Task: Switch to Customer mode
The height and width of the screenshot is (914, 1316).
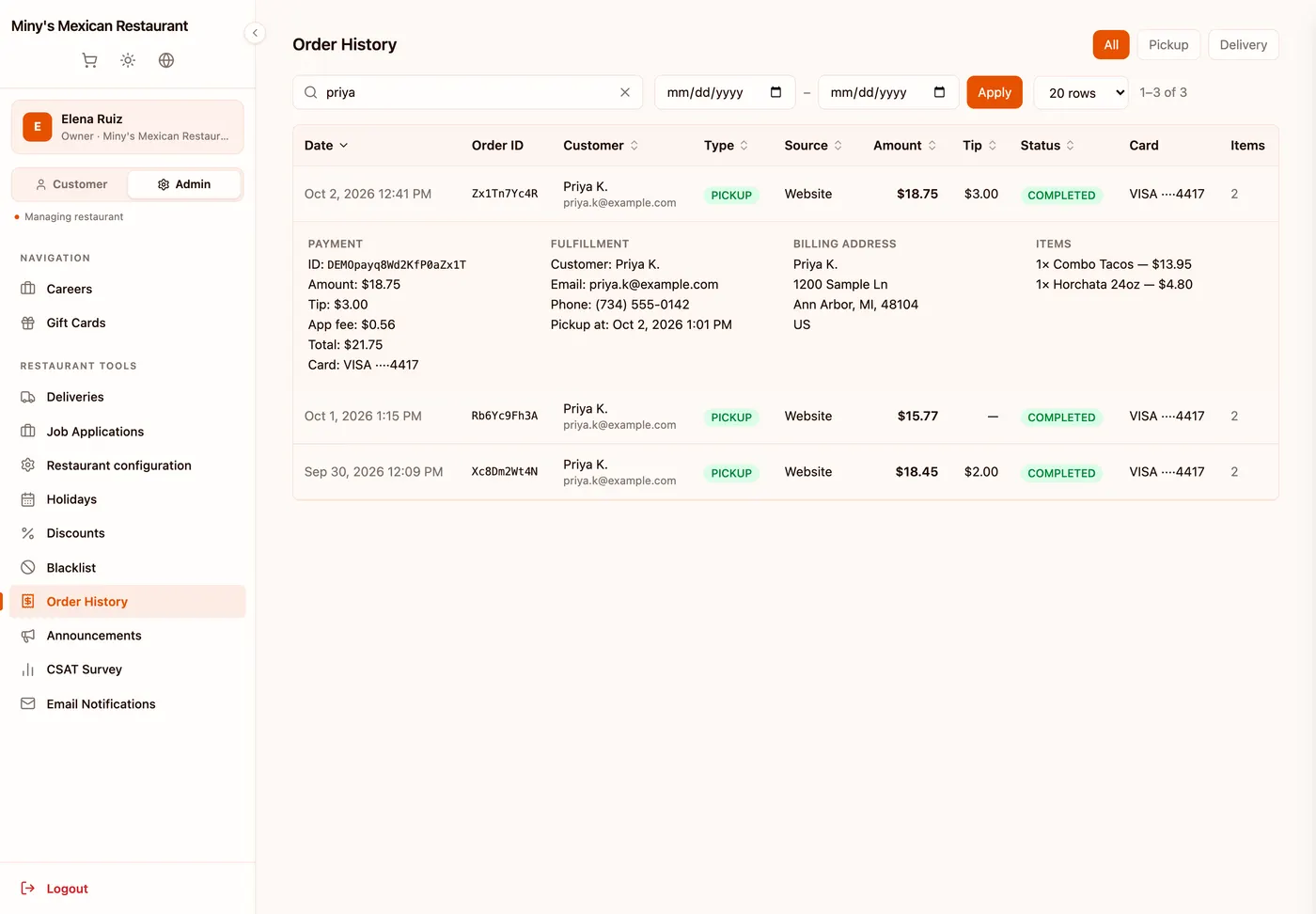Action: pyautogui.click(x=71, y=184)
